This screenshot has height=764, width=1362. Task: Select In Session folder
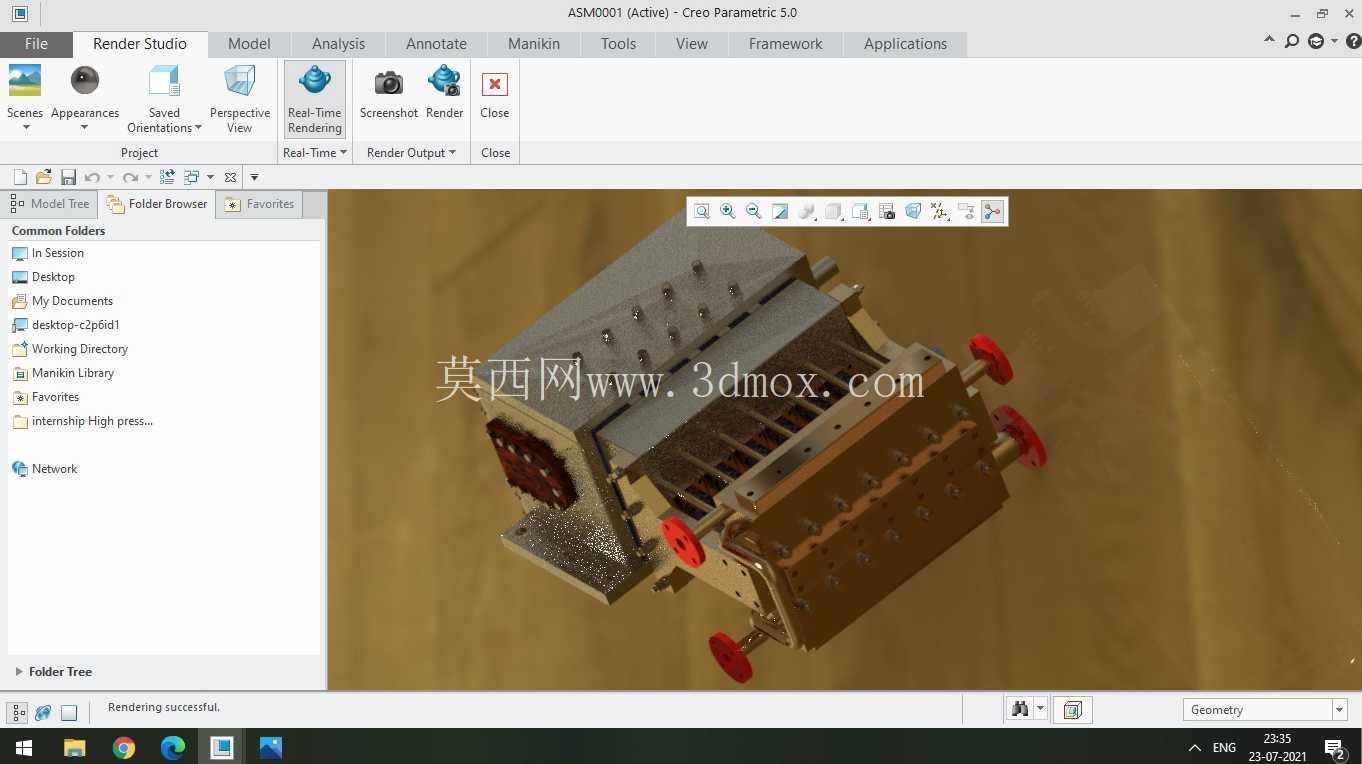pos(47,253)
